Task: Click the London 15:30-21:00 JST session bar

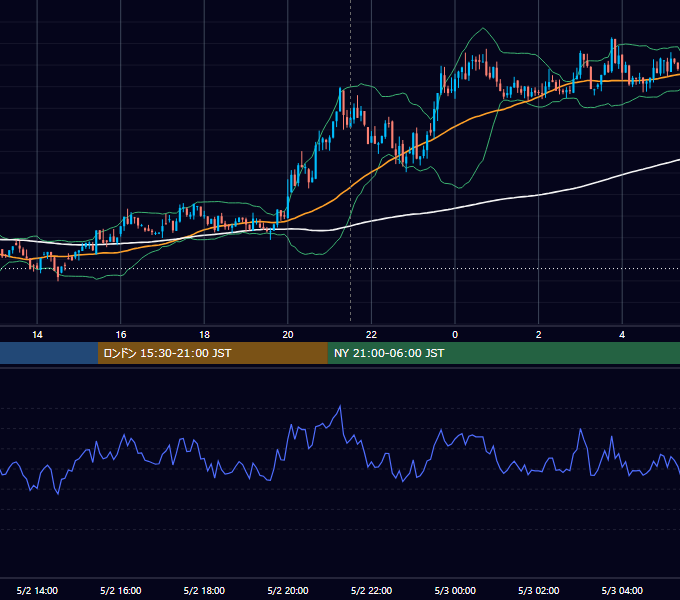Action: (212, 353)
